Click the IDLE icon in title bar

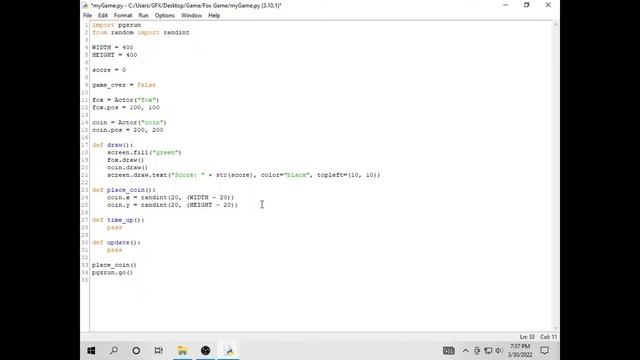85,5
